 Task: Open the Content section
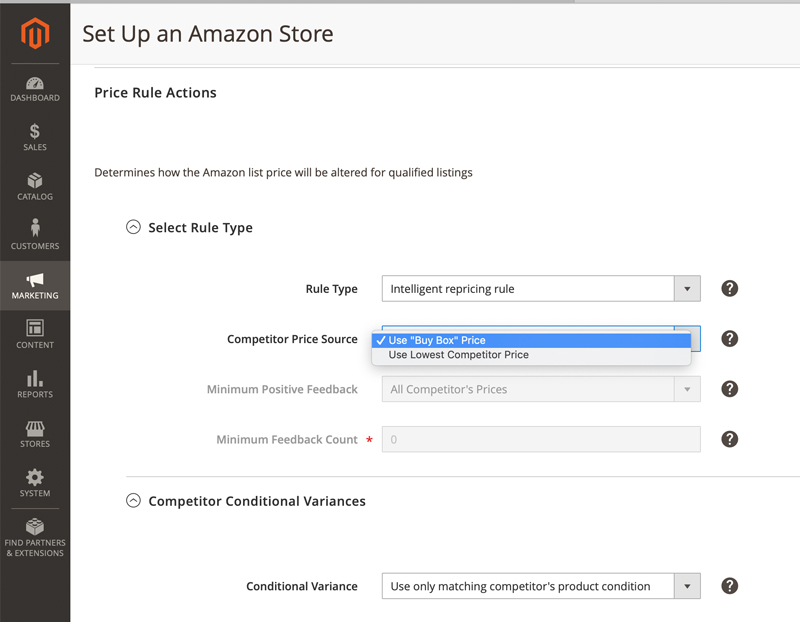[35, 336]
